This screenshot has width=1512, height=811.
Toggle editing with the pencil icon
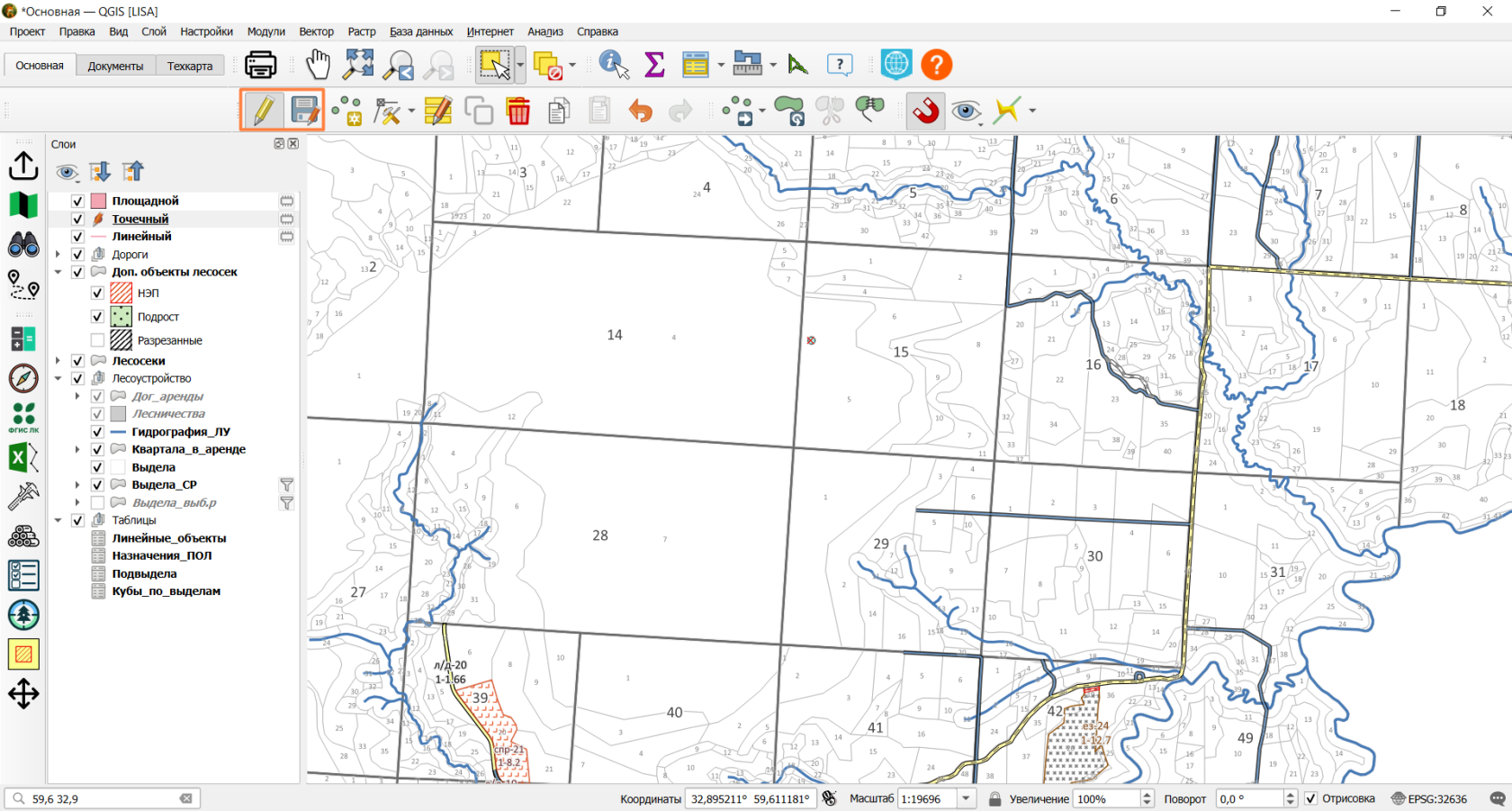pos(263,111)
